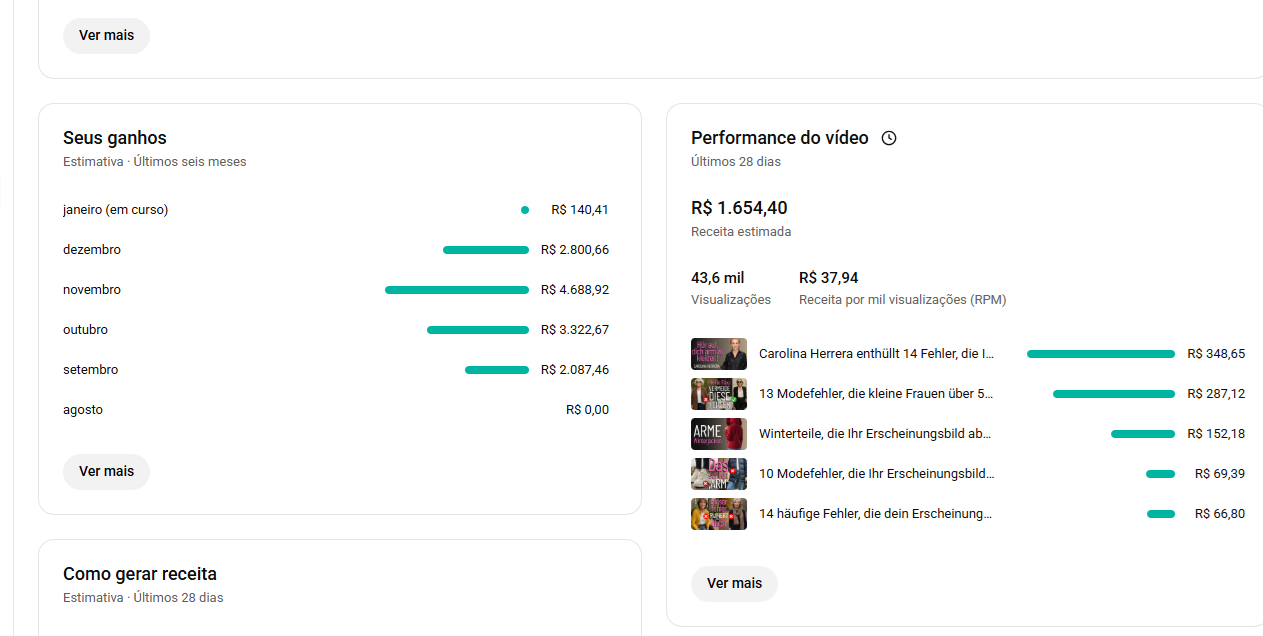Image resolution: width=1263 pixels, height=636 pixels.
Task: Open the 13 Modefehler, die kleine Frauen title
Action: coord(876,394)
